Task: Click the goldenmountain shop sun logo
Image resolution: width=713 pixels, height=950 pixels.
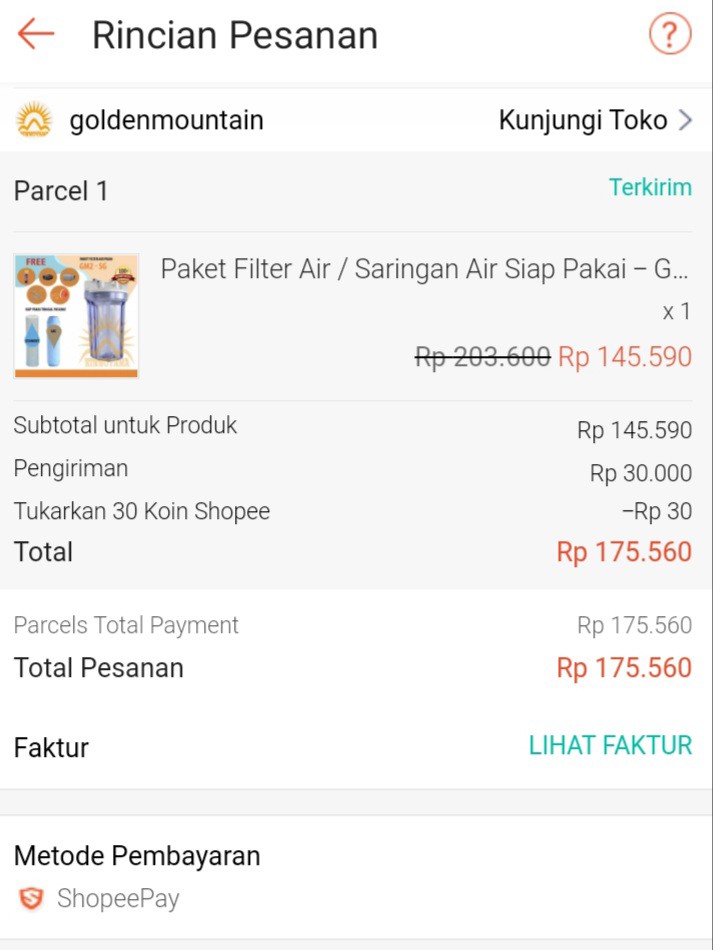Action: coord(36,120)
